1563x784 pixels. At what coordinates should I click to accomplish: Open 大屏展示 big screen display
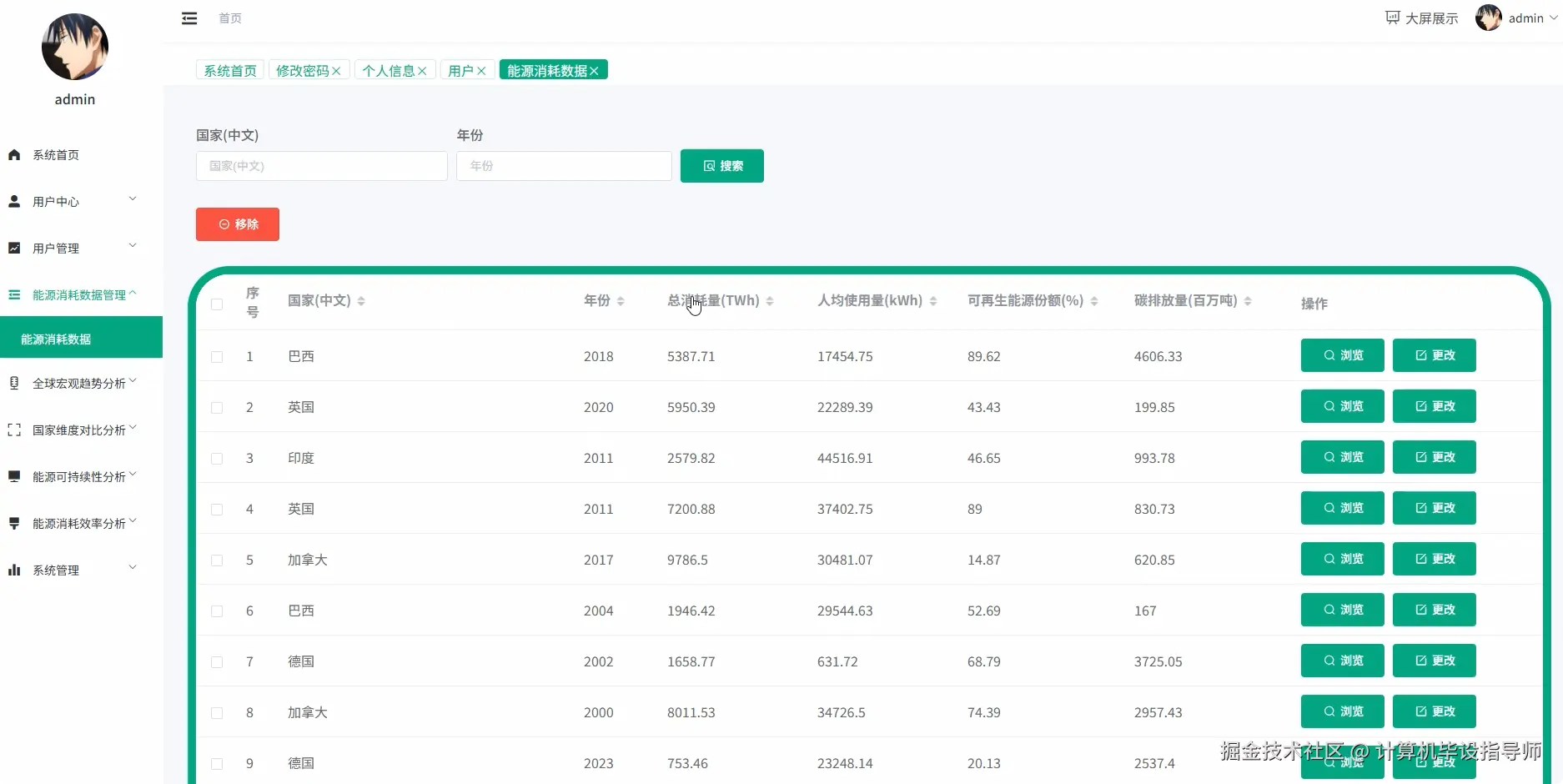[x=1420, y=18]
